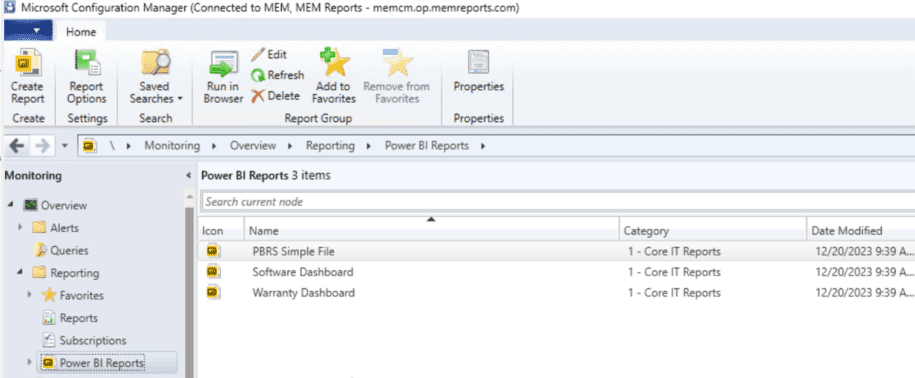Select Reports in the tree

click(x=70, y=318)
